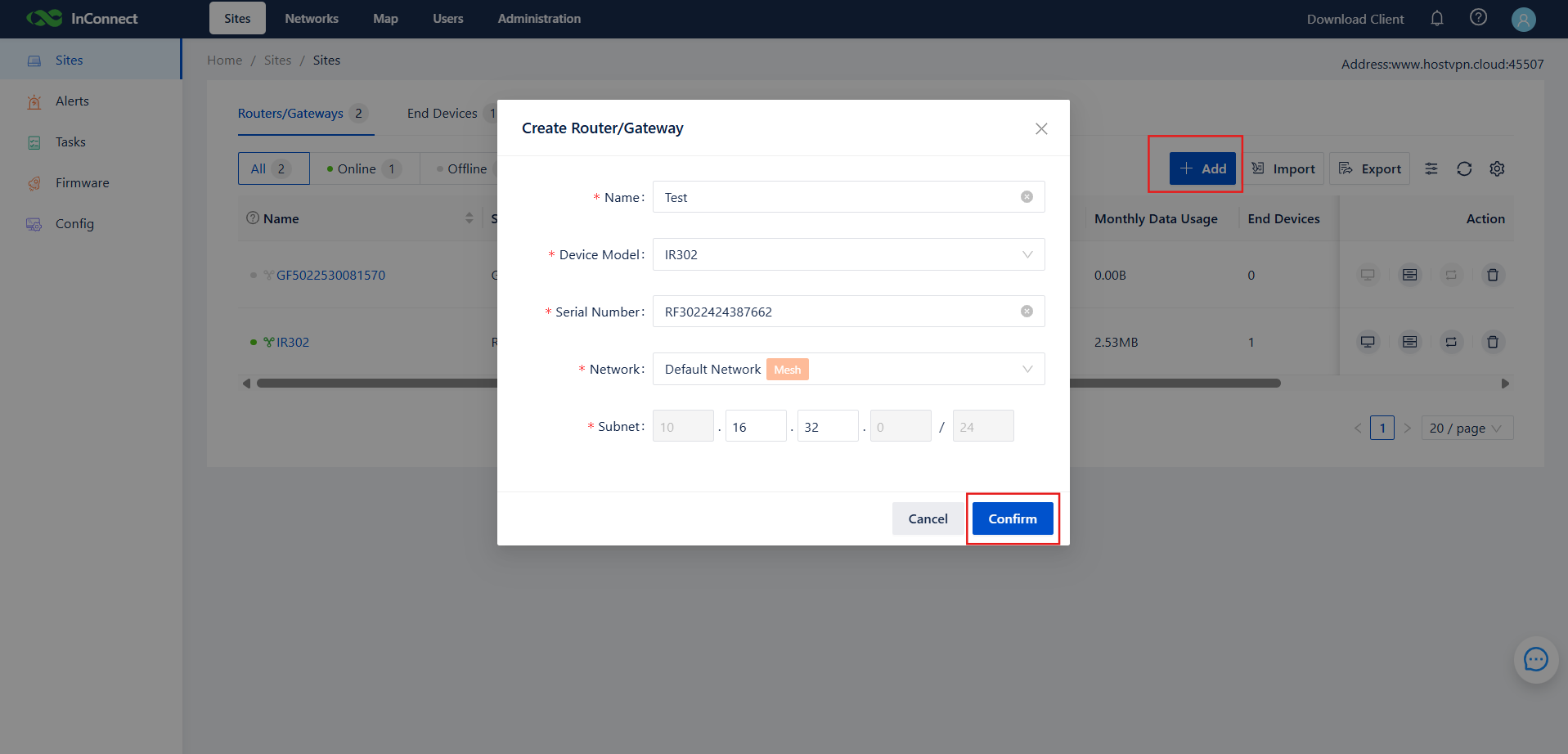Screen dimensions: 1568x754
Task: Open details icon for GF5022530081570 row
Action: [1410, 275]
